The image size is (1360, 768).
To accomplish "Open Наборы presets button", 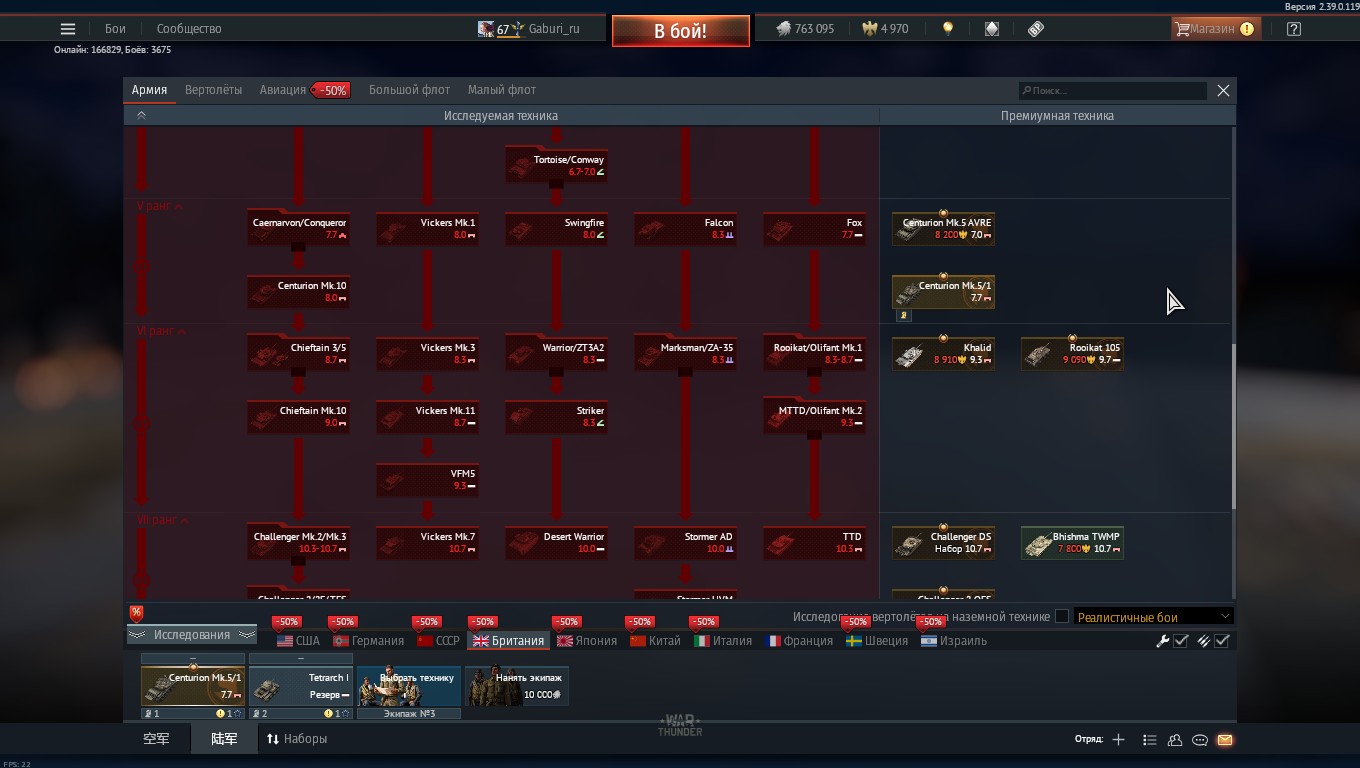I will (296, 739).
